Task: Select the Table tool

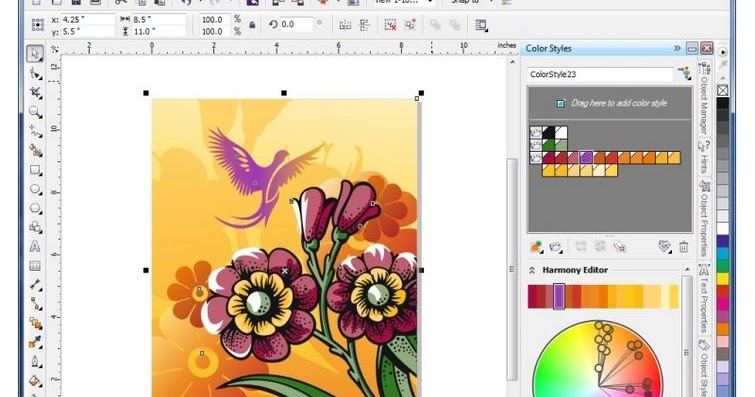Action: point(35,265)
